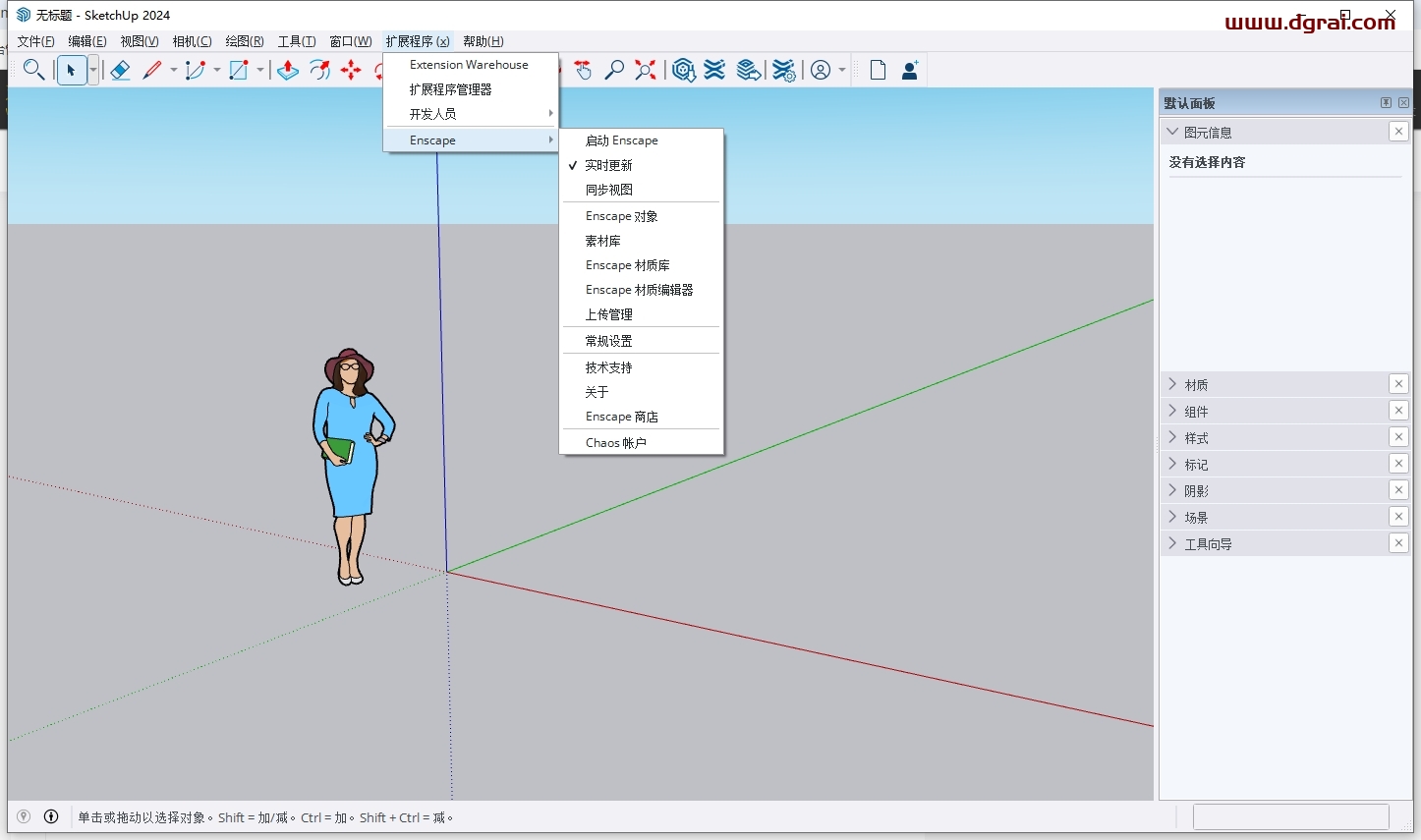
Task: Click the add person icon
Action: [x=910, y=70]
